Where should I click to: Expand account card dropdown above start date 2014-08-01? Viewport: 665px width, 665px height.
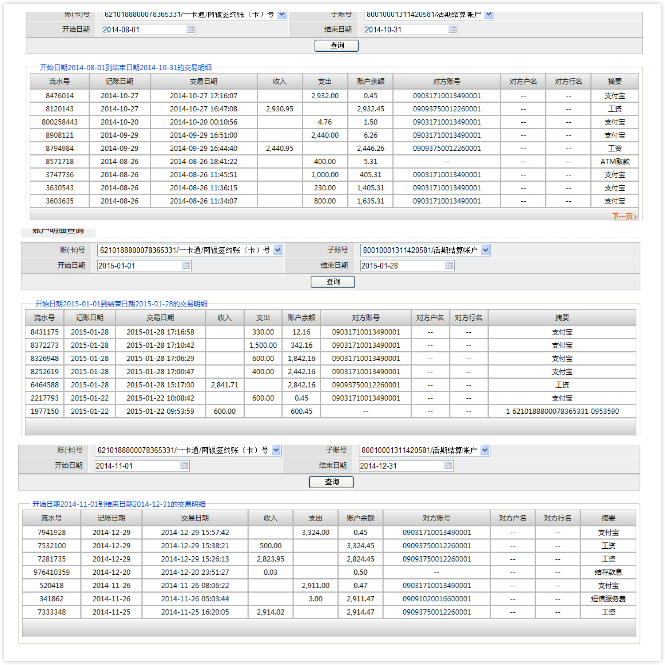click(x=282, y=15)
